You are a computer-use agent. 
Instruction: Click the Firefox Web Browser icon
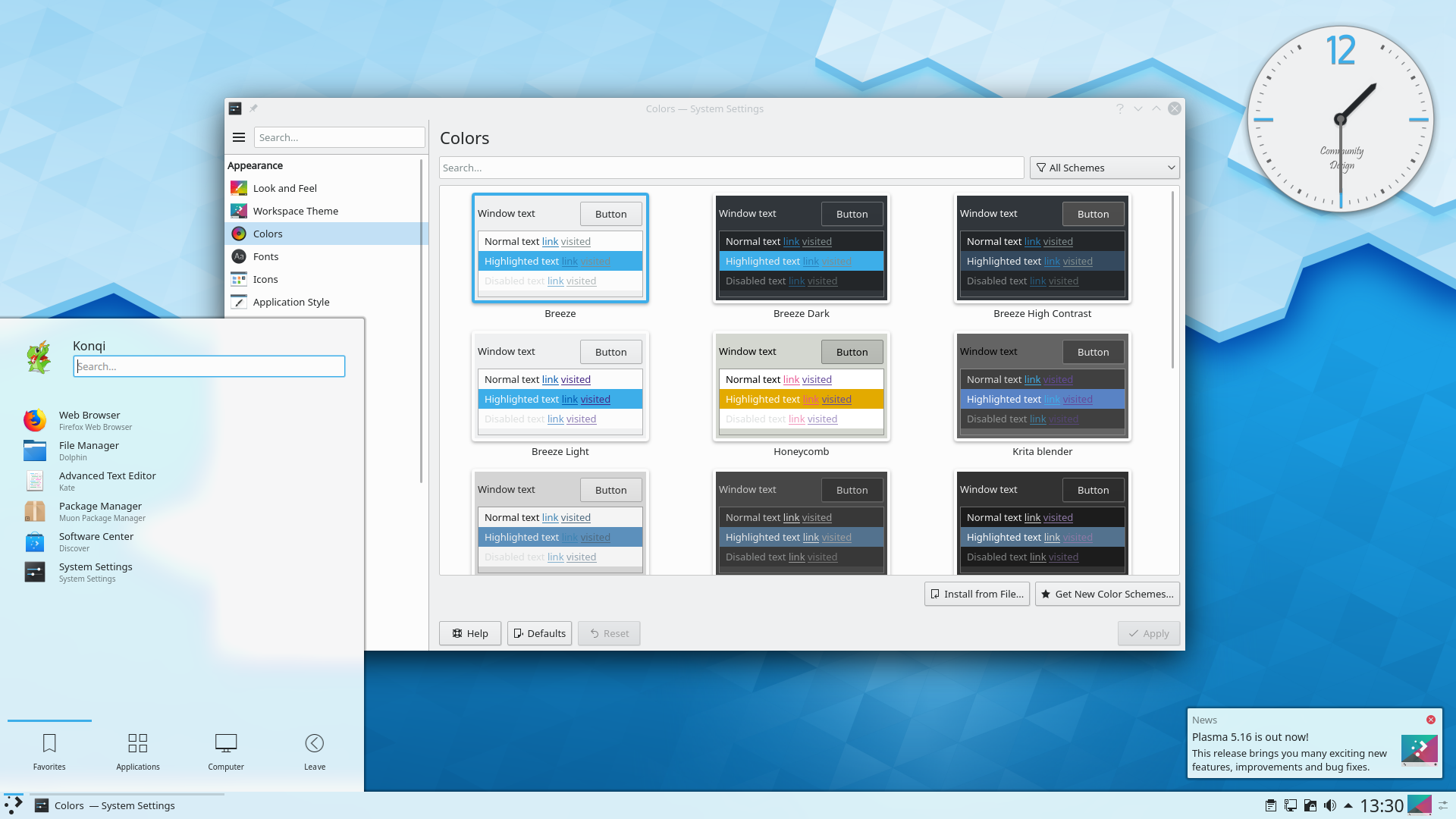pyautogui.click(x=34, y=419)
